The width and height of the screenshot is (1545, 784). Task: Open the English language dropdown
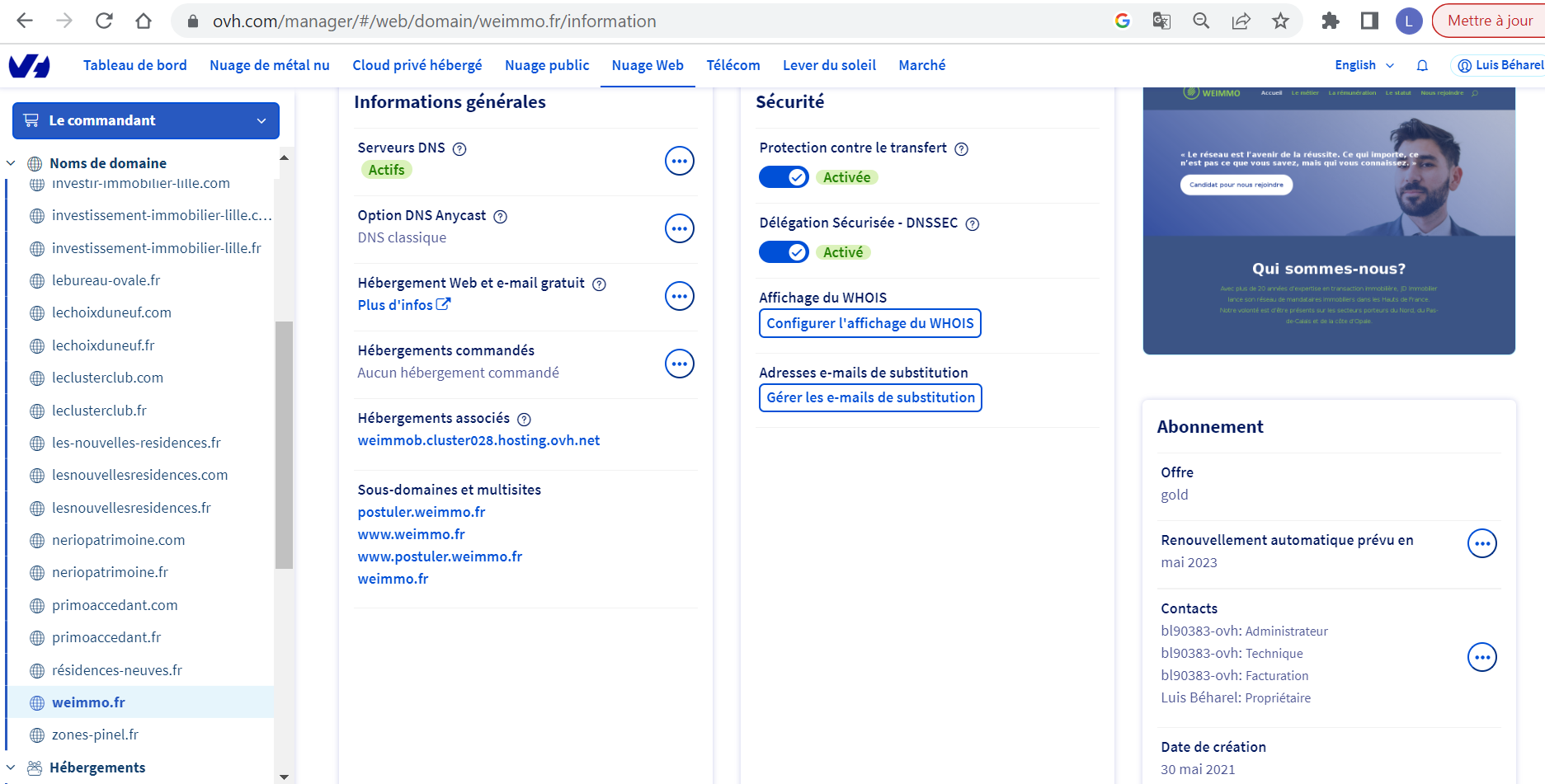point(1364,65)
